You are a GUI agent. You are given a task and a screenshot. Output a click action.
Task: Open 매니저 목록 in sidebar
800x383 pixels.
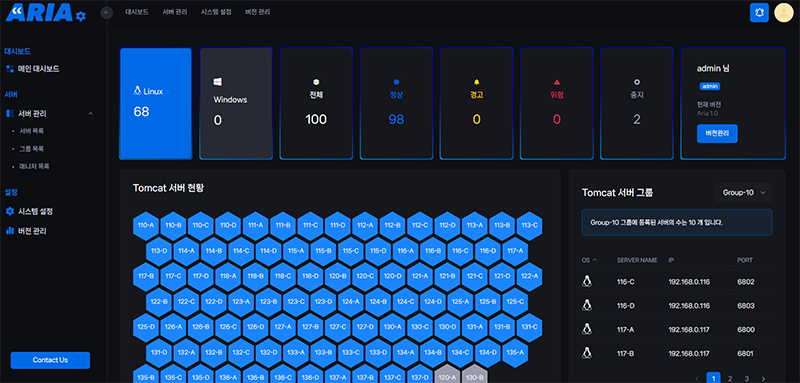(x=34, y=166)
